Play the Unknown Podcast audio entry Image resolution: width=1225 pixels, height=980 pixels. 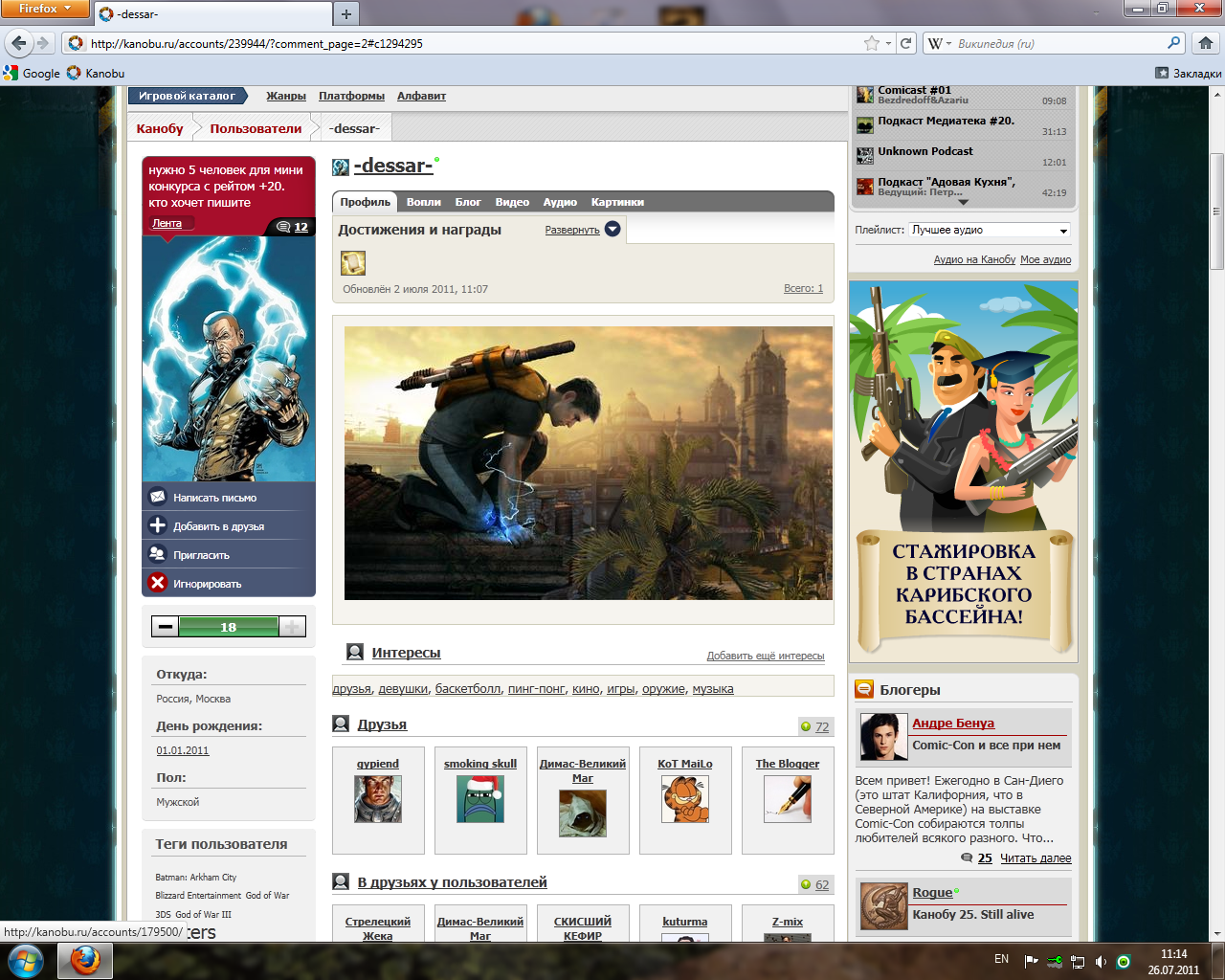[x=961, y=156]
